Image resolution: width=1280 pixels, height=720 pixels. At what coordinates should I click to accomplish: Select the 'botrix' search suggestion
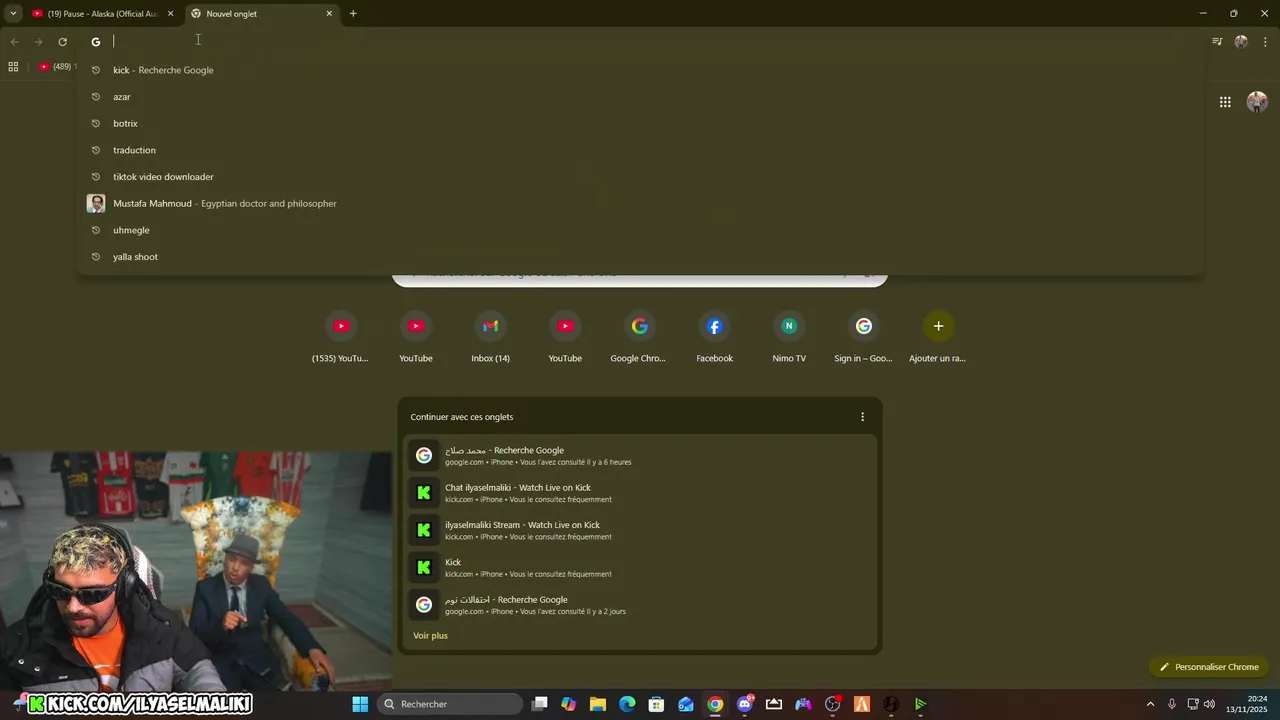[640, 123]
